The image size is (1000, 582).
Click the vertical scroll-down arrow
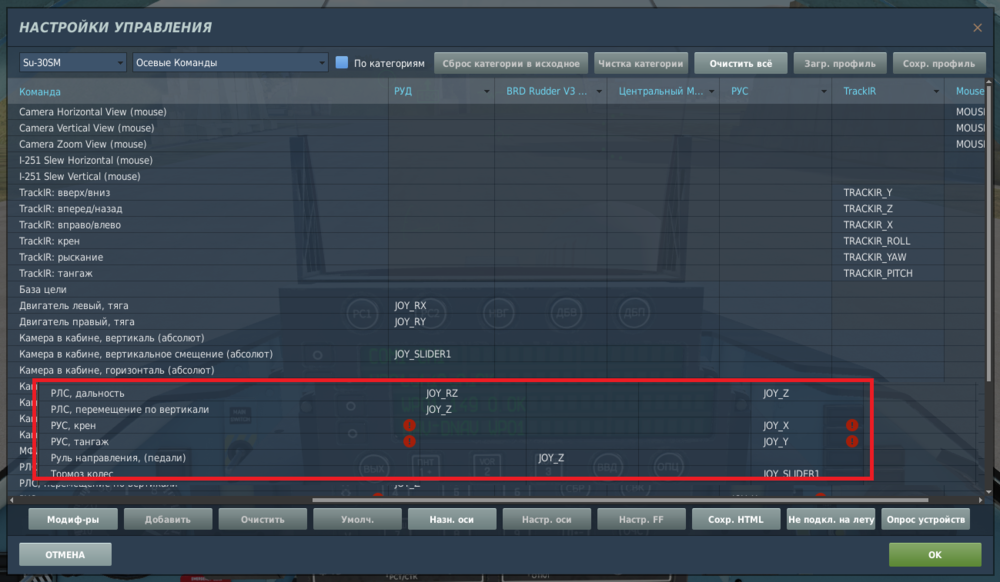989,491
